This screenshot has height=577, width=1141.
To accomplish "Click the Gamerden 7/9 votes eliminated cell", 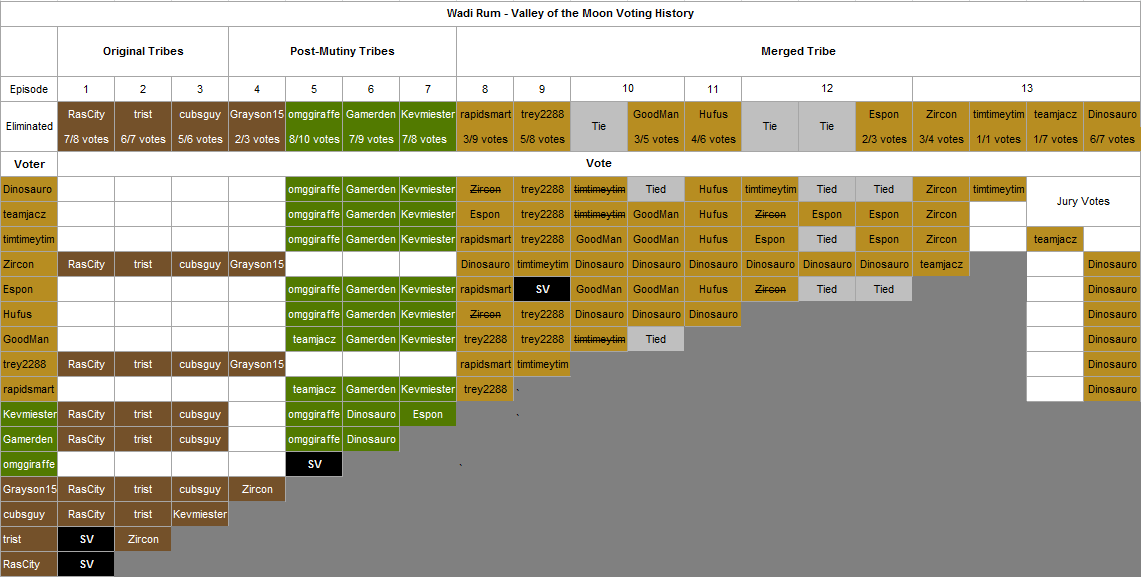I will tap(370, 126).
